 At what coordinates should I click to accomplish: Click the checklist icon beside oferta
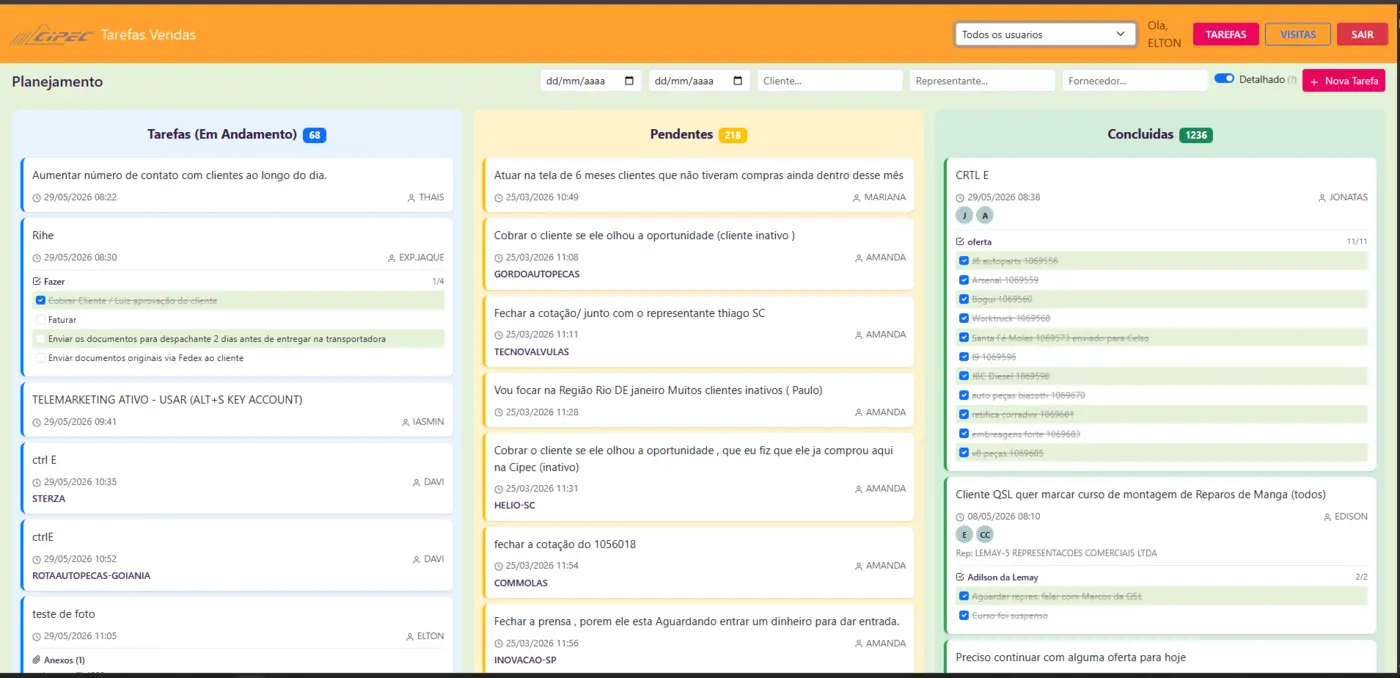(960, 242)
